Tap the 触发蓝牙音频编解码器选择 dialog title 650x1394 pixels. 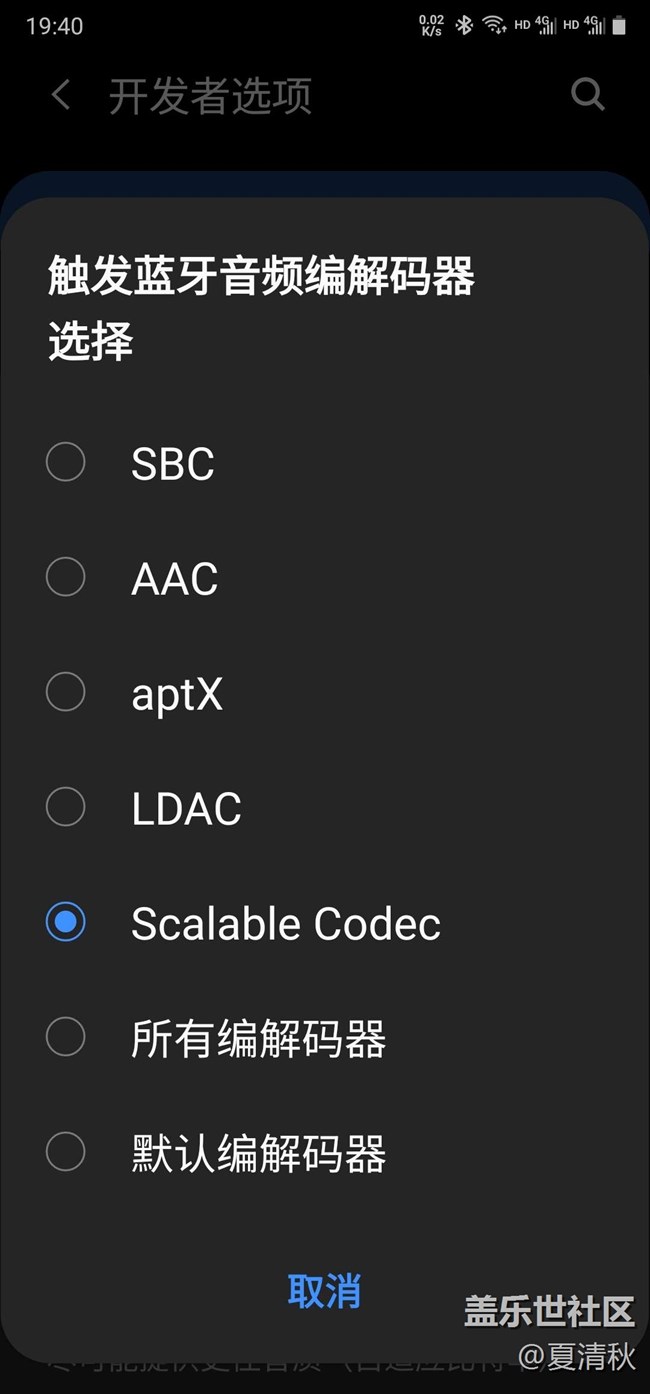261,308
